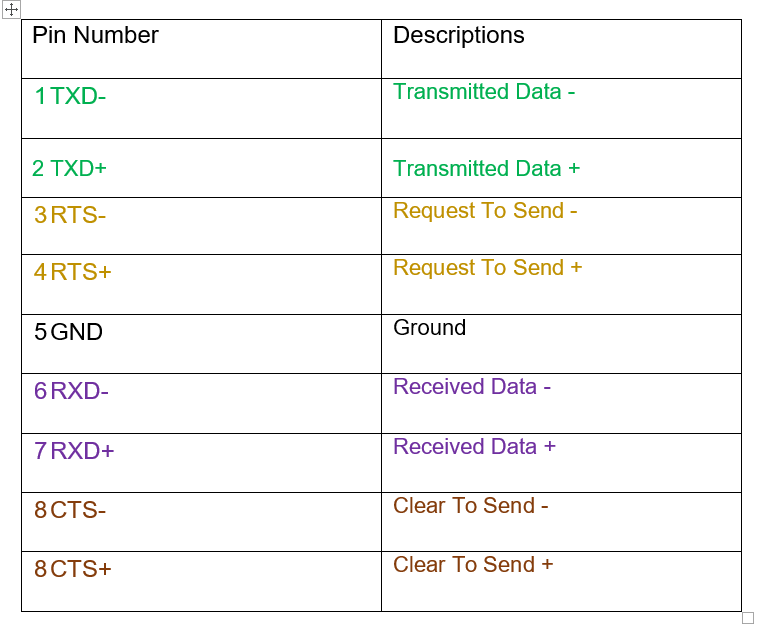Click the Descriptions header cell
The width and height of the screenshot is (761, 629).
coord(562,49)
